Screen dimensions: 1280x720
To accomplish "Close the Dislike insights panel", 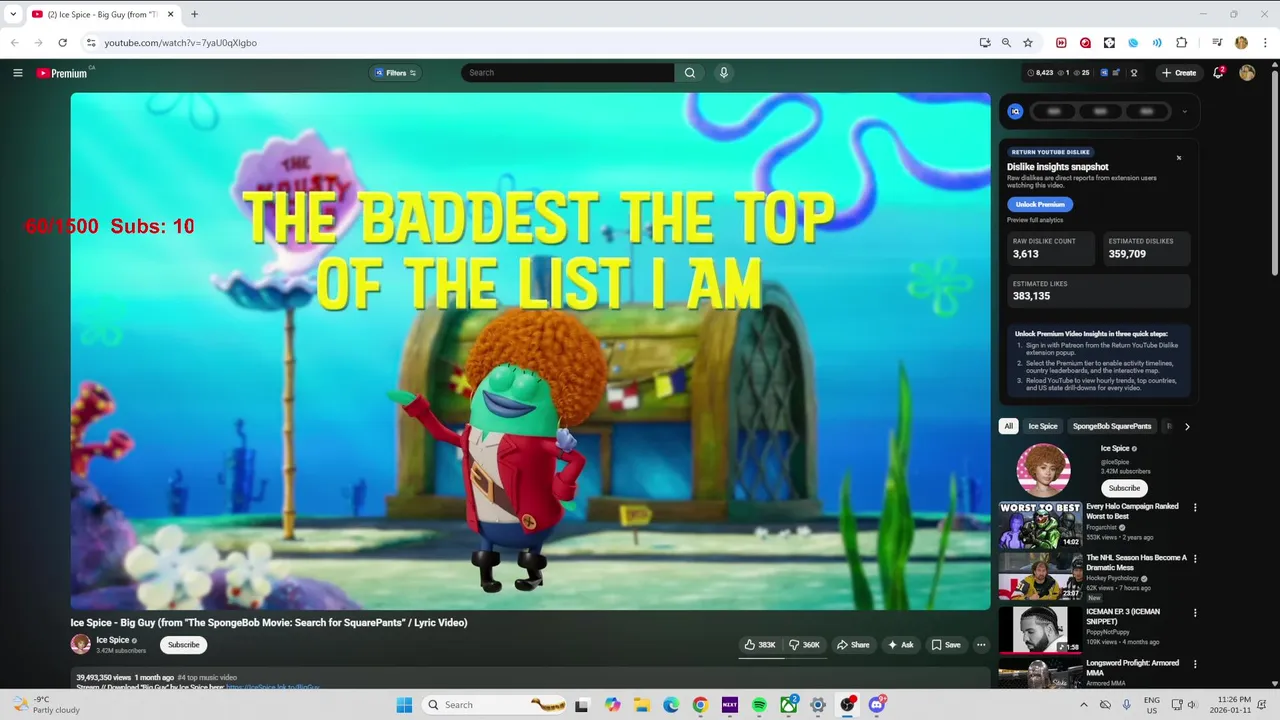I will [1179, 158].
